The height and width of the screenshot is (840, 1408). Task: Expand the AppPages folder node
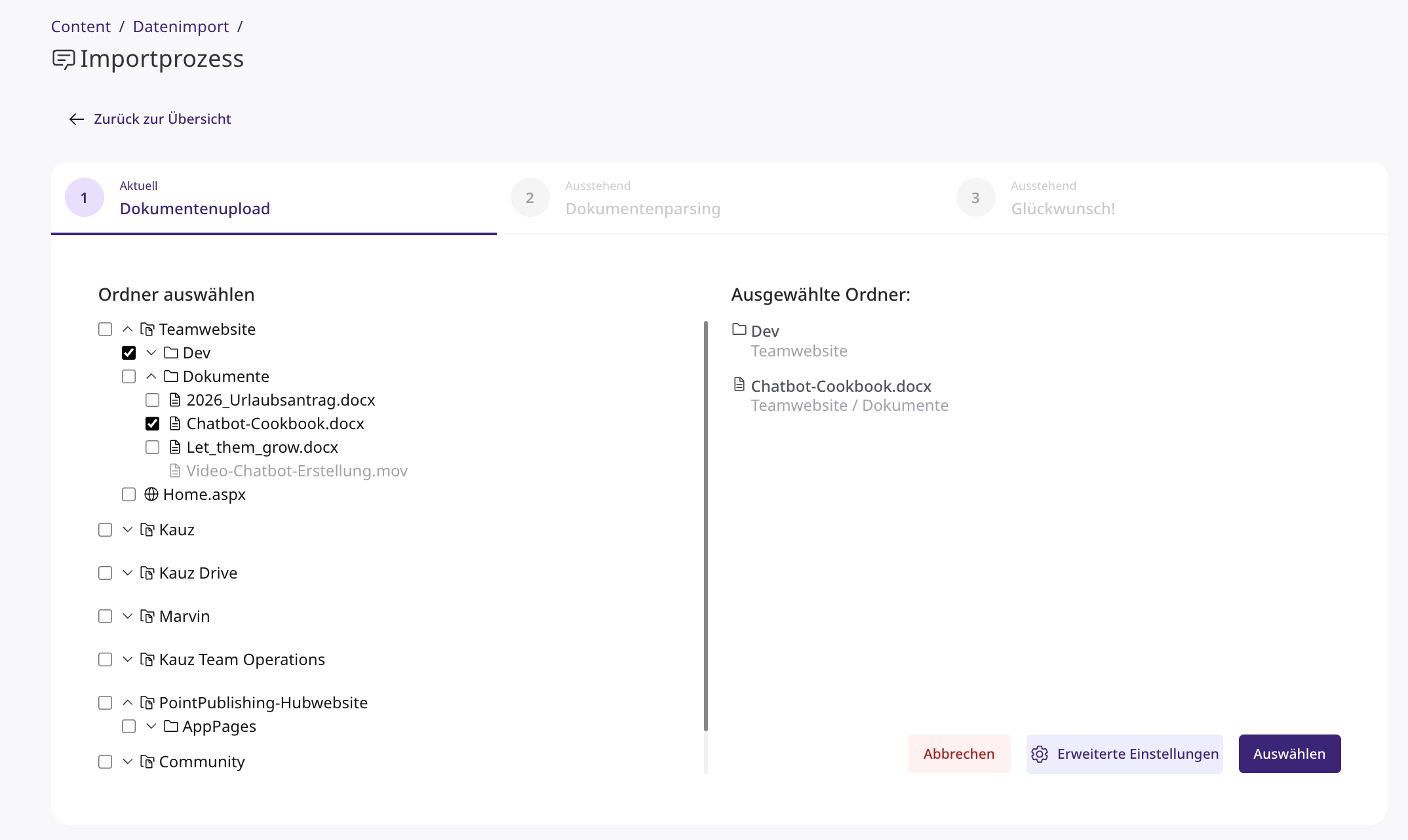pos(151,726)
